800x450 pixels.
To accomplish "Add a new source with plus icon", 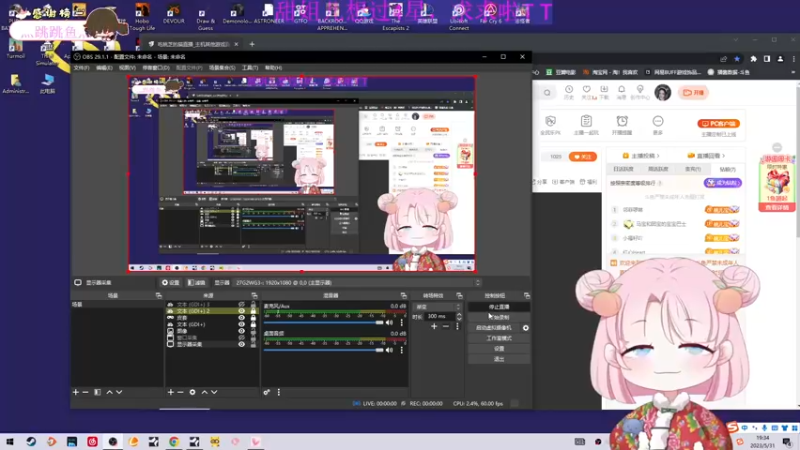I will pos(170,392).
